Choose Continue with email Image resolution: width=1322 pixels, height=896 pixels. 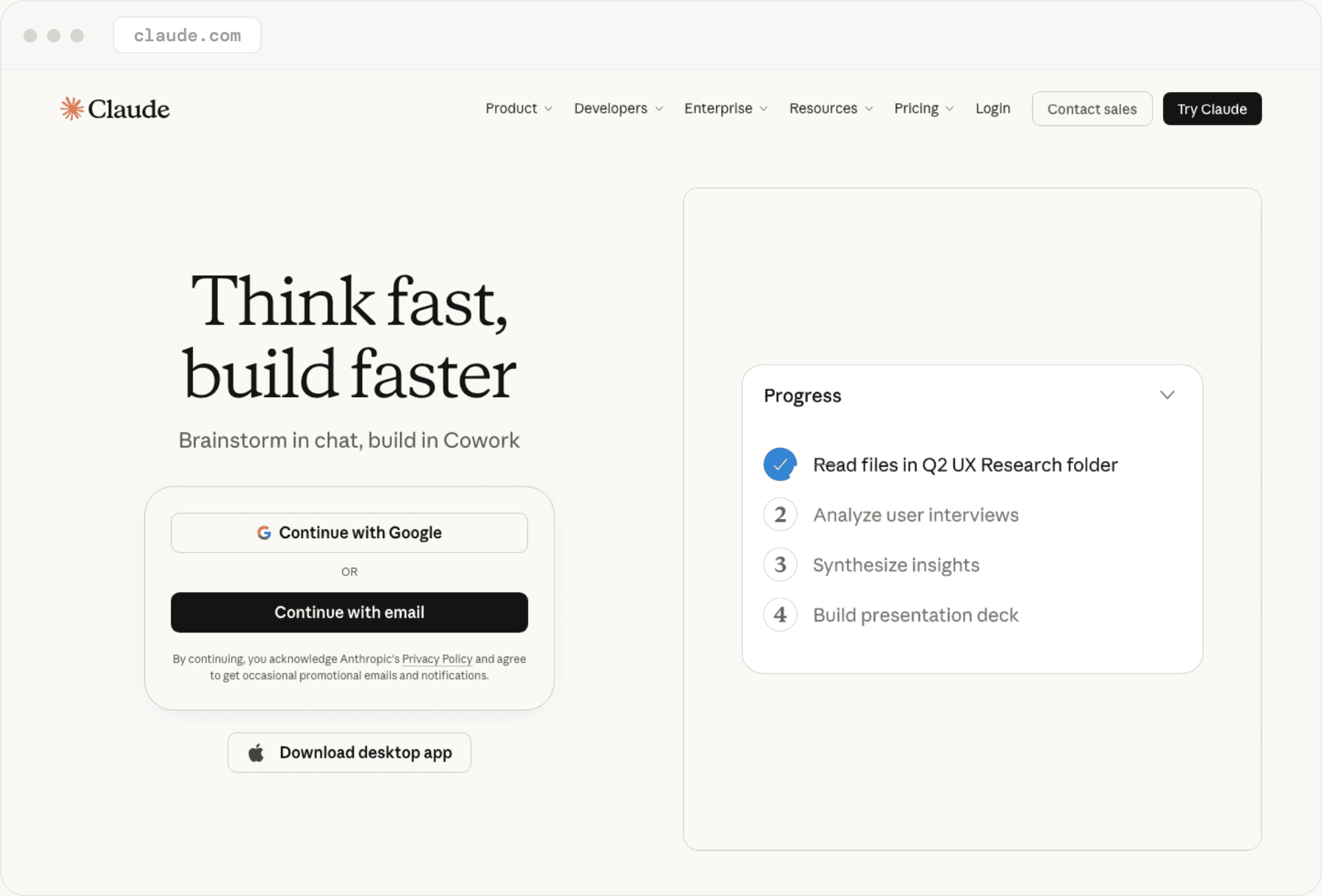tap(349, 612)
